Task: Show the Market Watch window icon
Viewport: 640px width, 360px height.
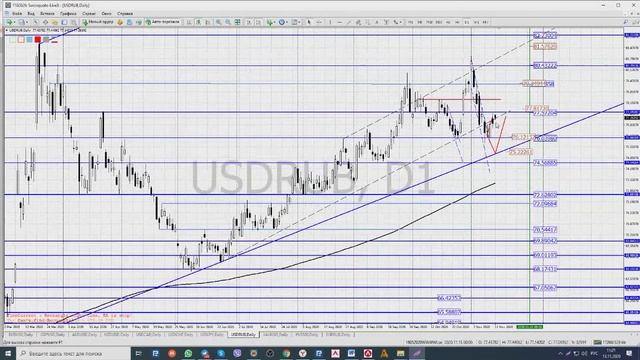Action: pos(36,22)
